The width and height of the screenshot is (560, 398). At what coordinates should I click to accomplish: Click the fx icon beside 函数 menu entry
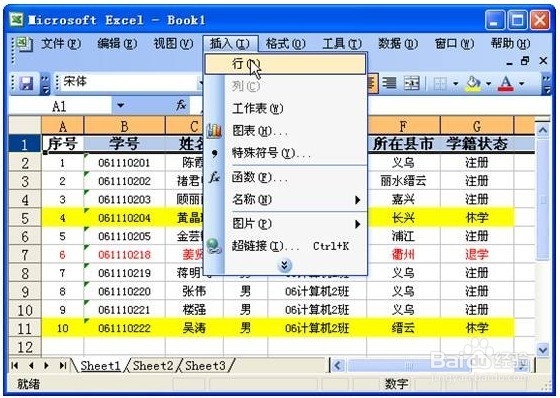214,177
